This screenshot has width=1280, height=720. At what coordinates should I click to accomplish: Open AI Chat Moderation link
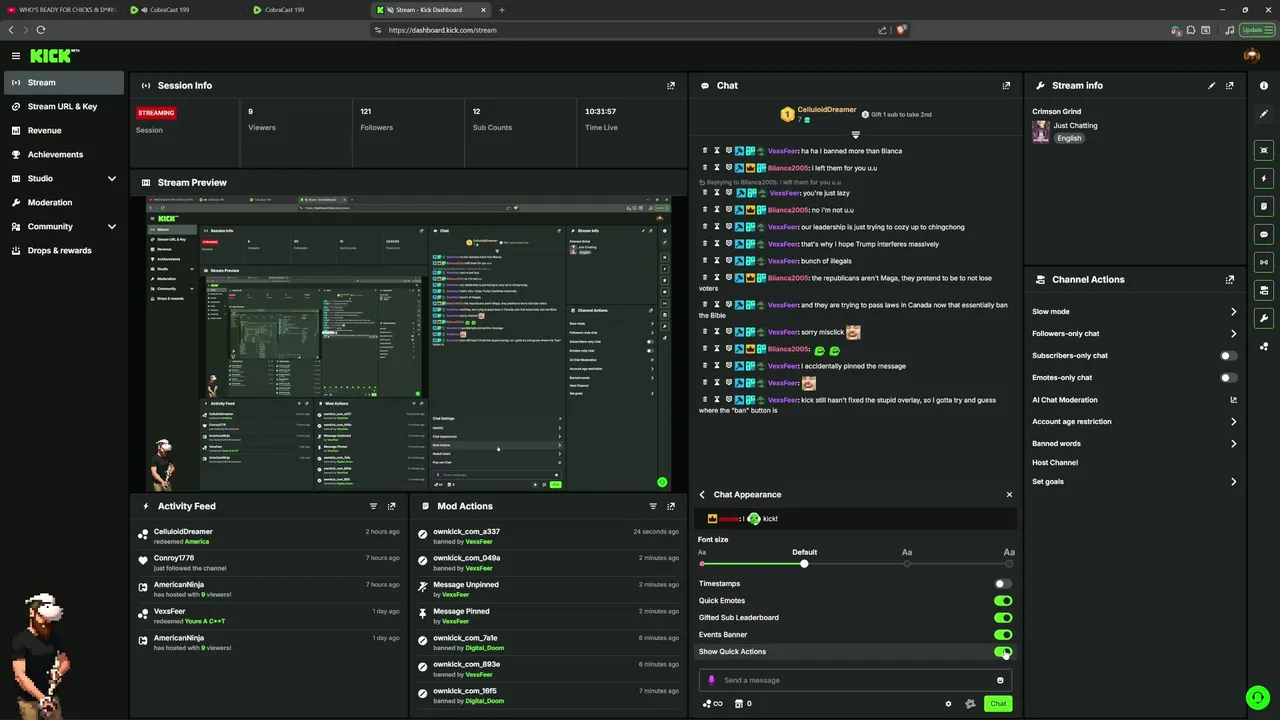(1134, 400)
